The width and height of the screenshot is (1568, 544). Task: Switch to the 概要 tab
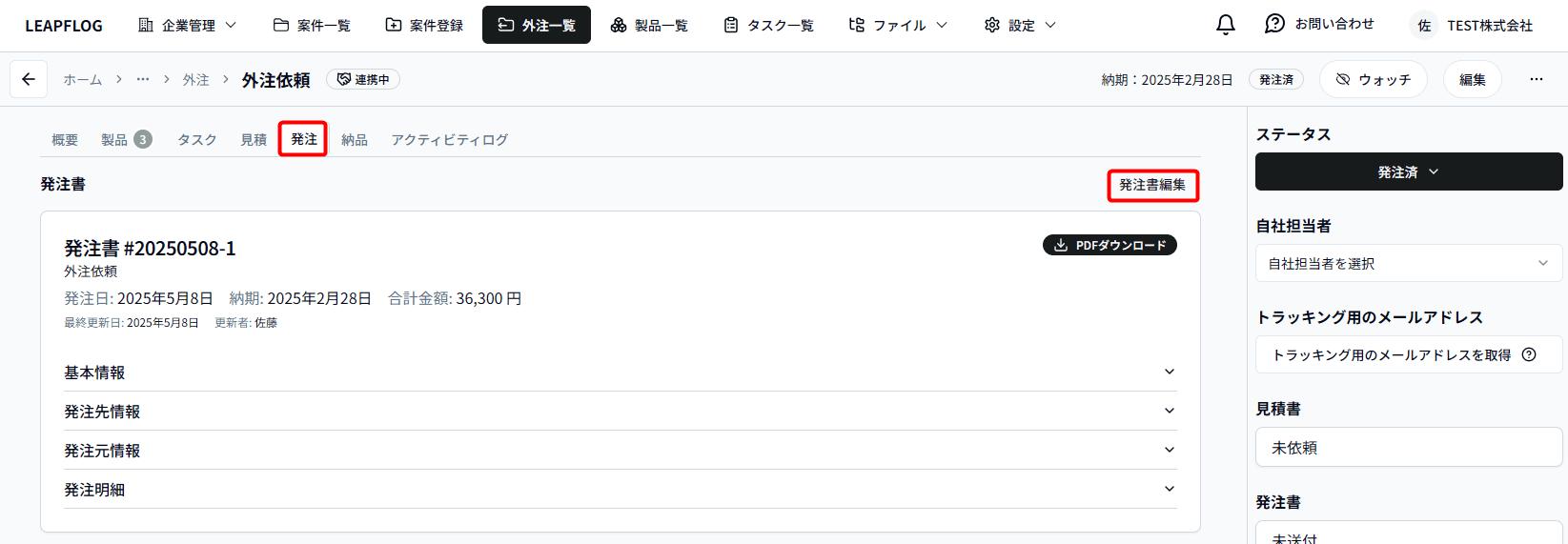click(65, 139)
